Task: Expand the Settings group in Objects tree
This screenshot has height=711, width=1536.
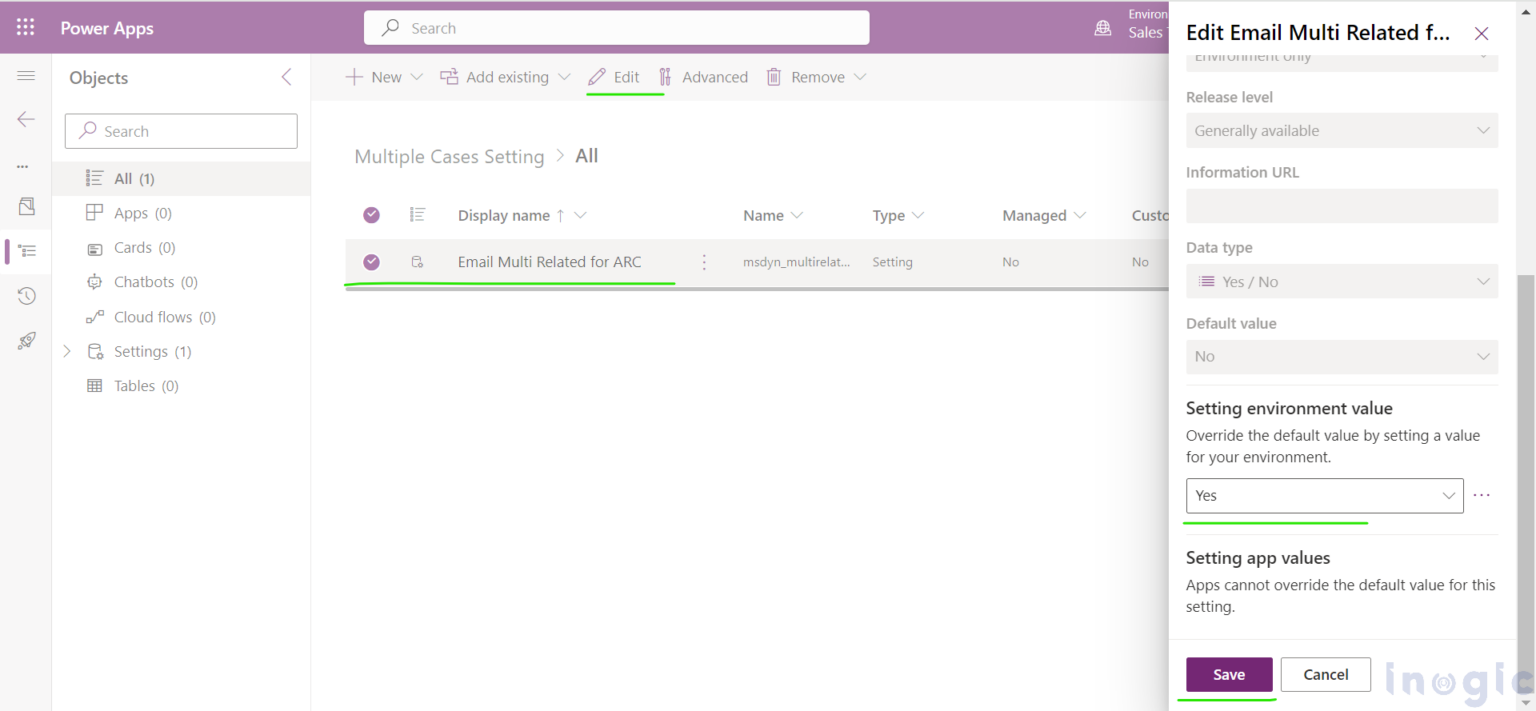Action: [67, 351]
